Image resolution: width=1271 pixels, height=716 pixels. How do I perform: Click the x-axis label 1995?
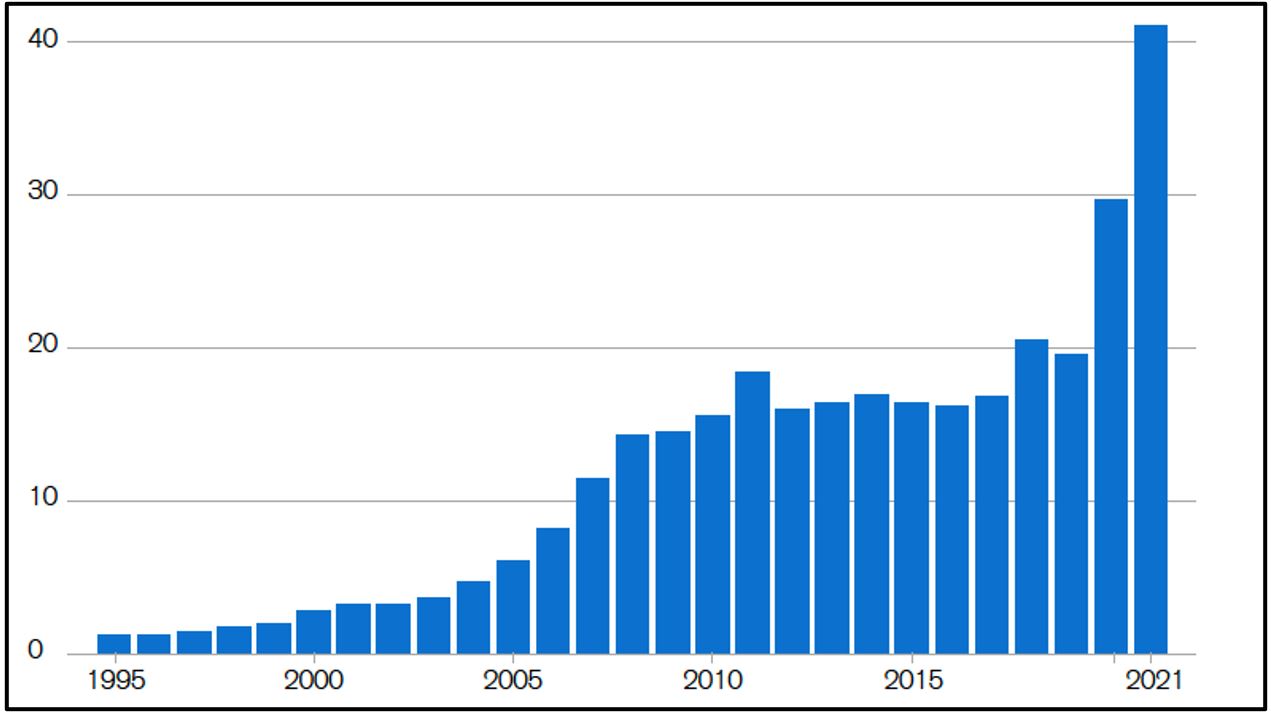point(114,681)
